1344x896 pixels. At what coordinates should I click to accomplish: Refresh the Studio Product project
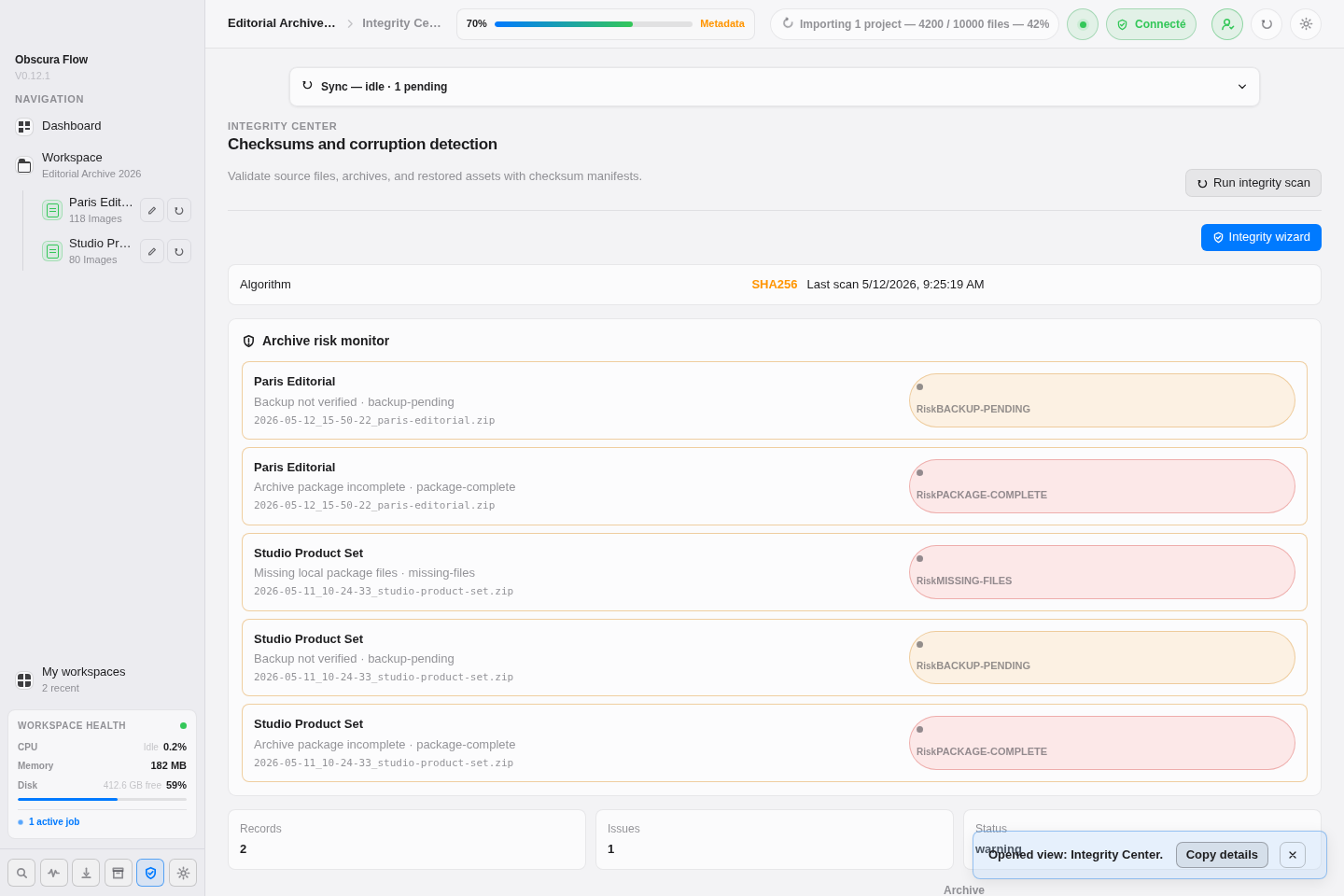tap(179, 251)
